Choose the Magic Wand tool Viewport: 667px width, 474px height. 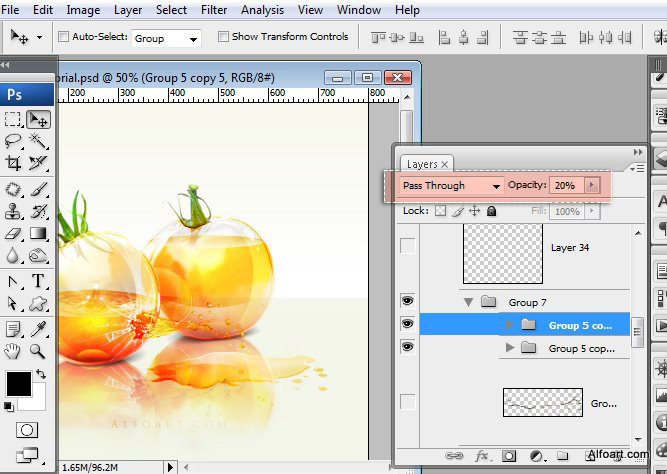click(38, 141)
